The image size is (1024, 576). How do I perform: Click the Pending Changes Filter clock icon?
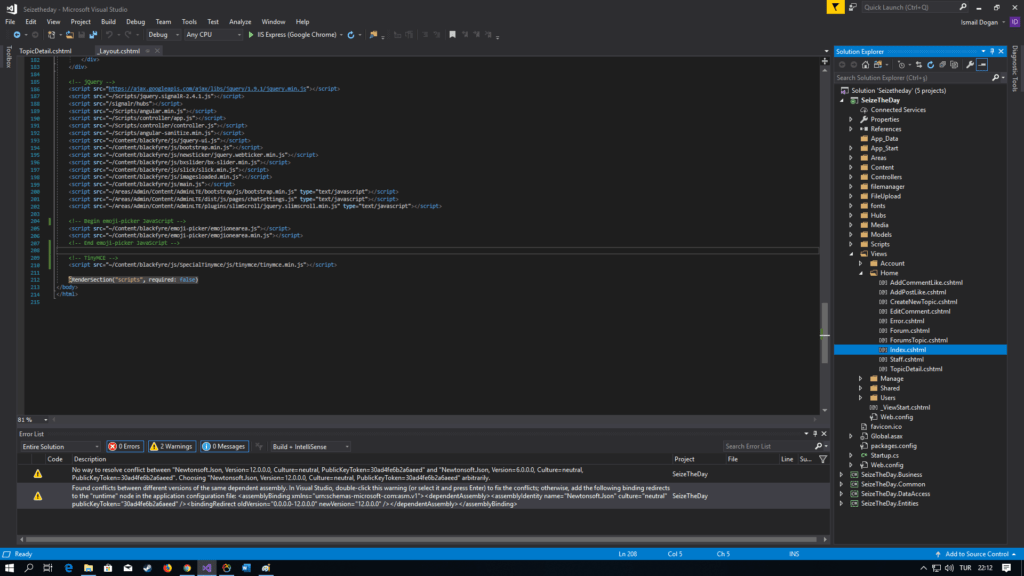click(x=902, y=65)
